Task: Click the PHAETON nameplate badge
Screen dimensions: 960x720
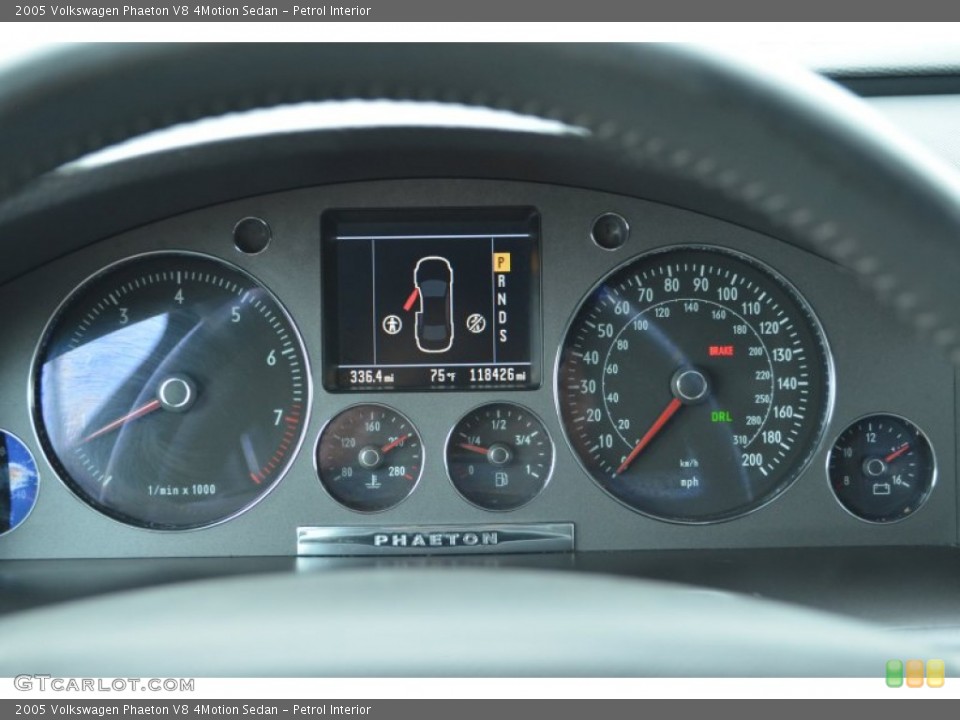Action: pyautogui.click(x=435, y=539)
